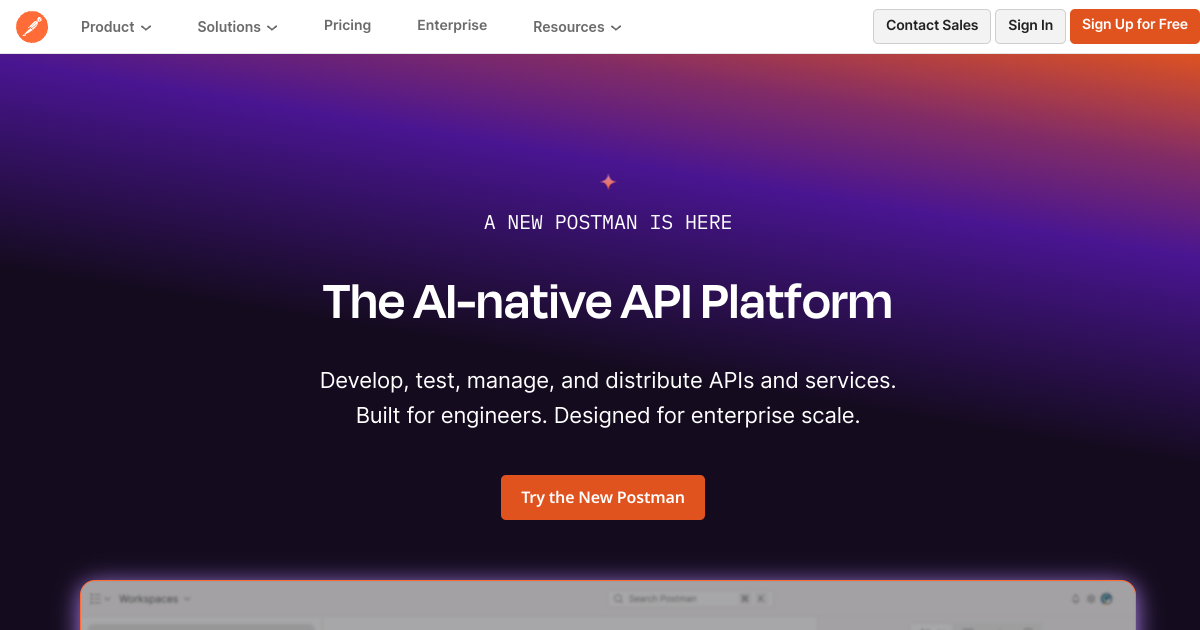Image resolution: width=1200 pixels, height=630 pixels.
Task: Go to the Pricing page
Action: 347,25
